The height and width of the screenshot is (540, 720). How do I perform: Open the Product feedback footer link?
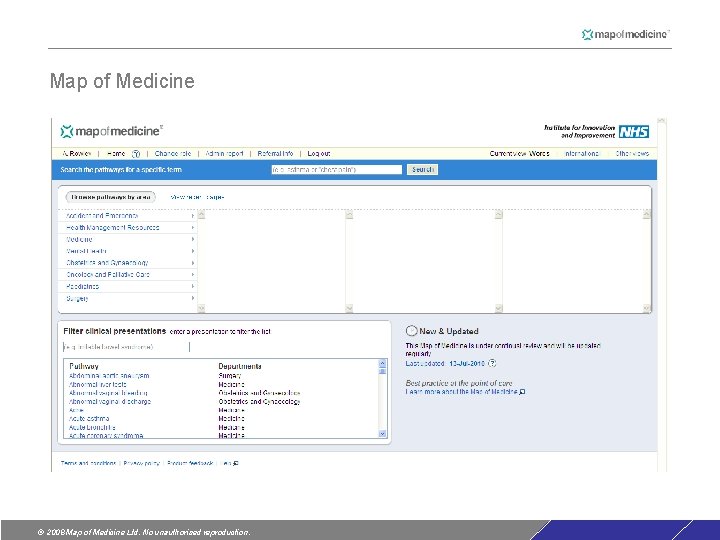pyautogui.click(x=190, y=463)
